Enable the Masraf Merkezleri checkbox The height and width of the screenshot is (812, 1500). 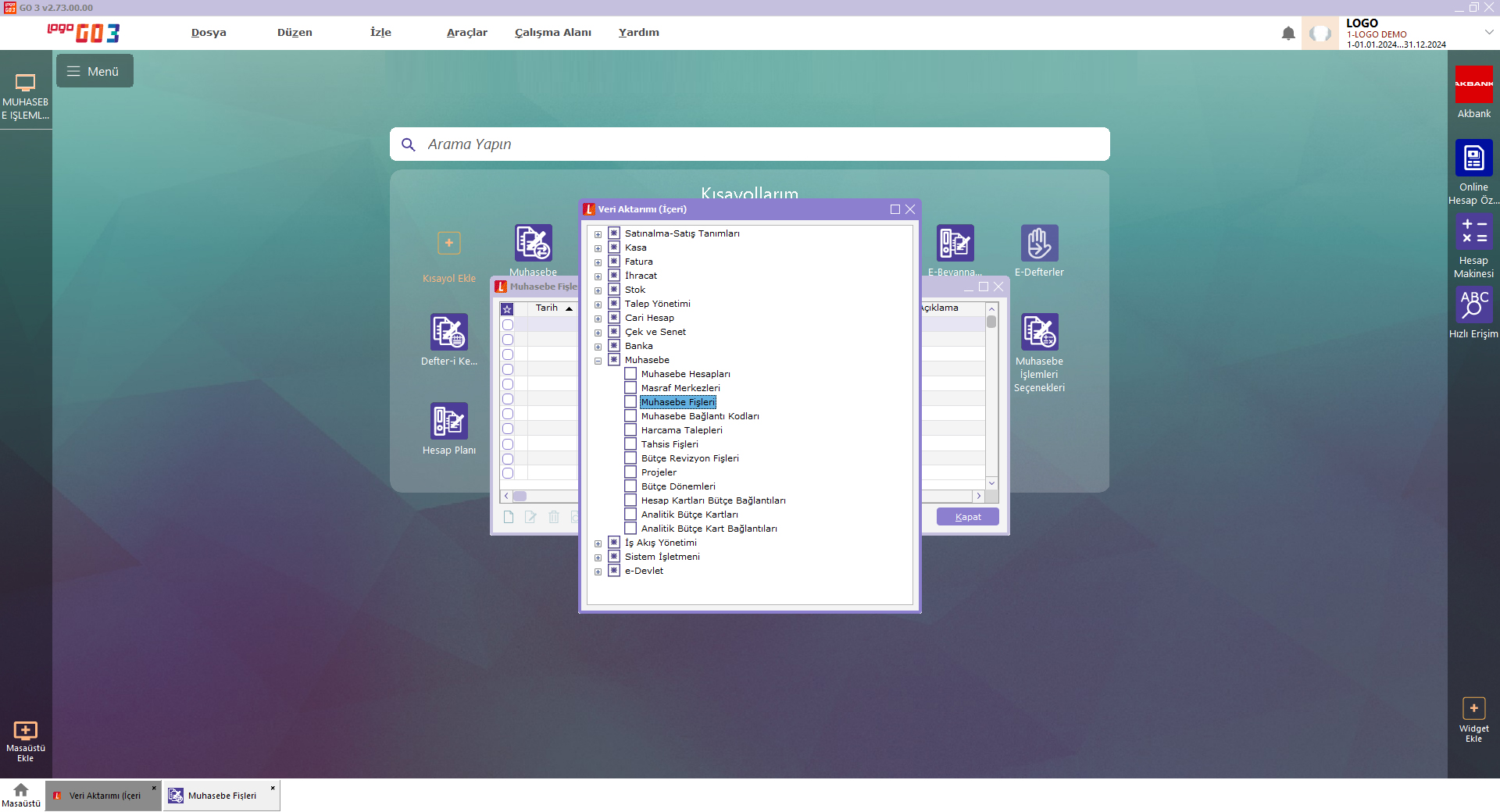click(630, 388)
